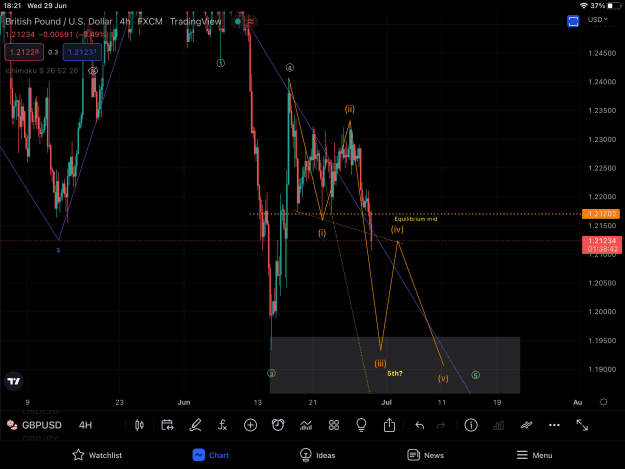The image size is (625, 469).
Task: Tap the GBPUSD flag icon
Action: click(x=12, y=425)
